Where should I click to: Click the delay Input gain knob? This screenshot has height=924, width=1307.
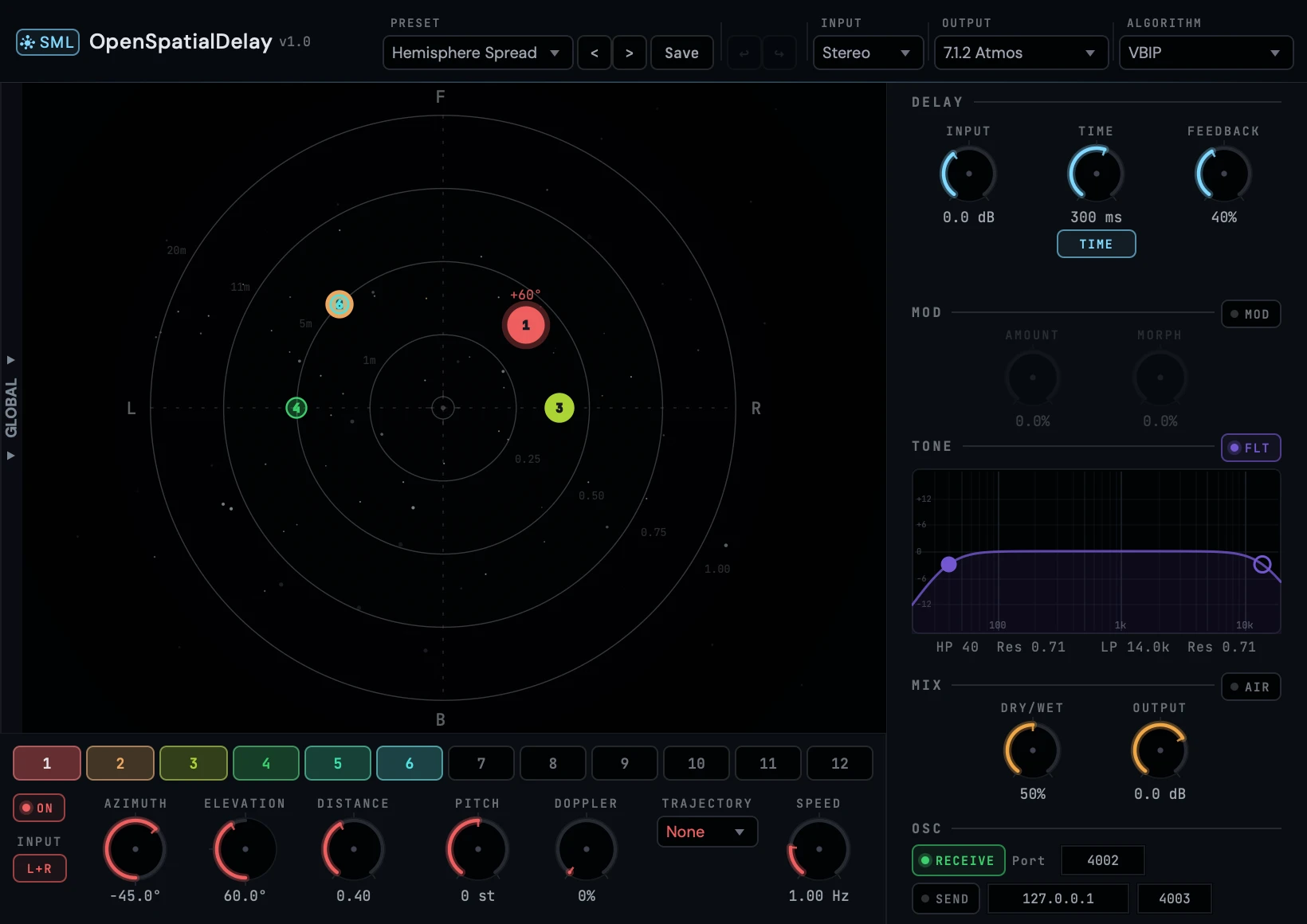point(969,174)
